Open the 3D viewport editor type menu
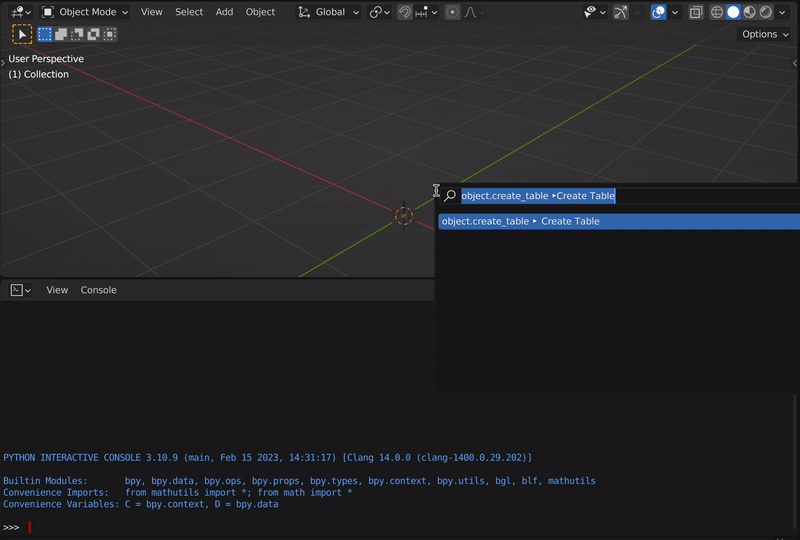 (x=21, y=12)
